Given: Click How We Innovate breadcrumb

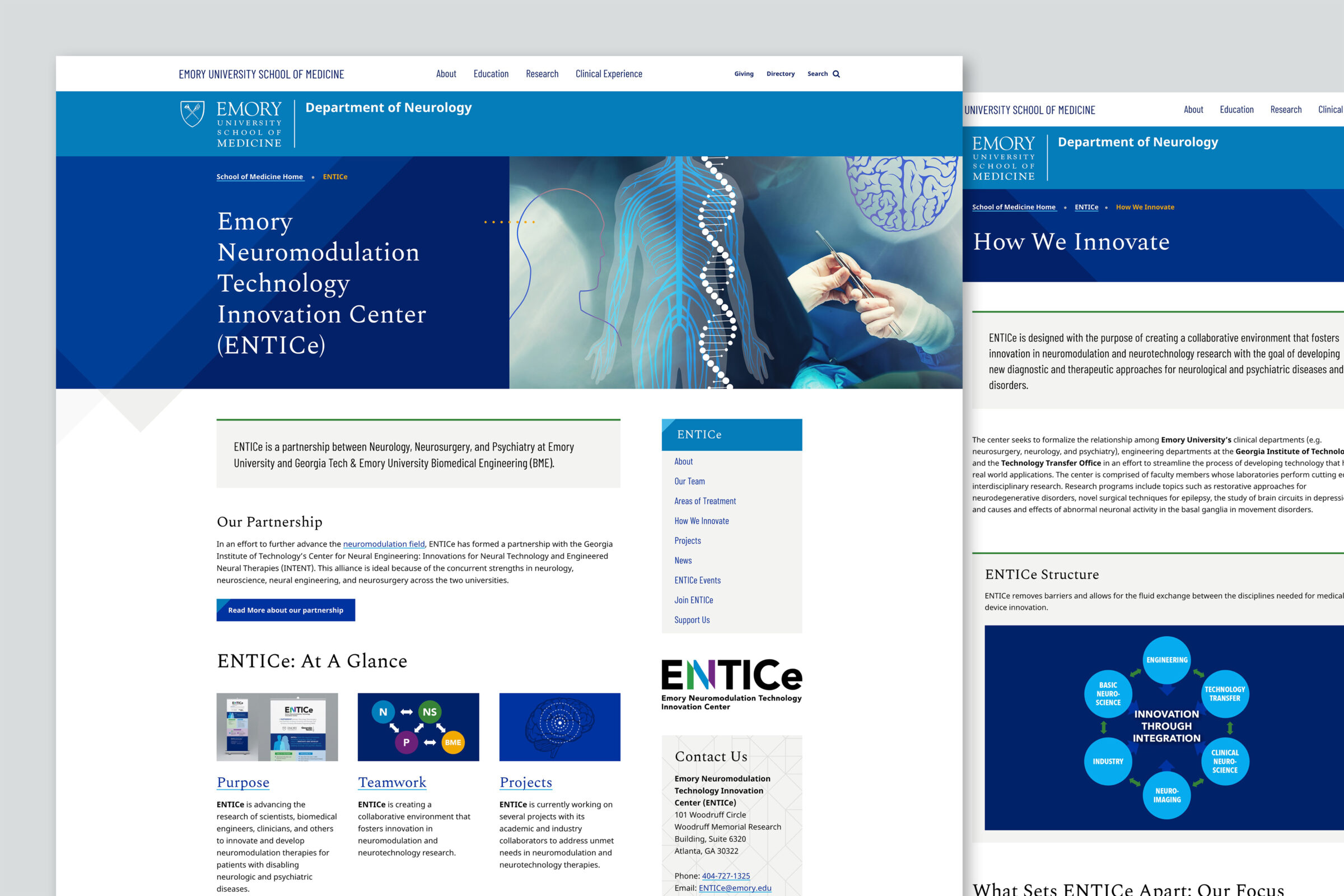Looking at the screenshot, I should (1145, 207).
